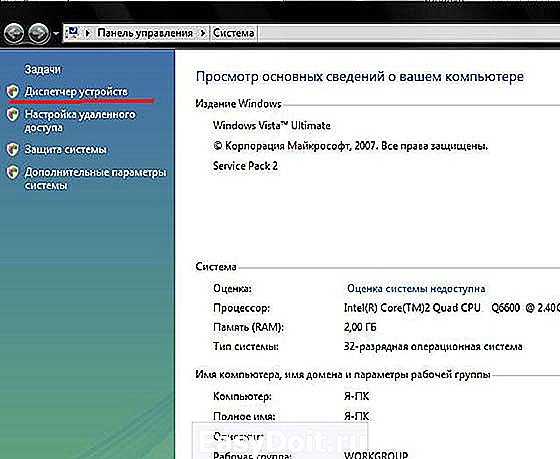560x459 pixels.
Task: Click shield icon beside Настройка удаленного доступа
Action: [12, 115]
